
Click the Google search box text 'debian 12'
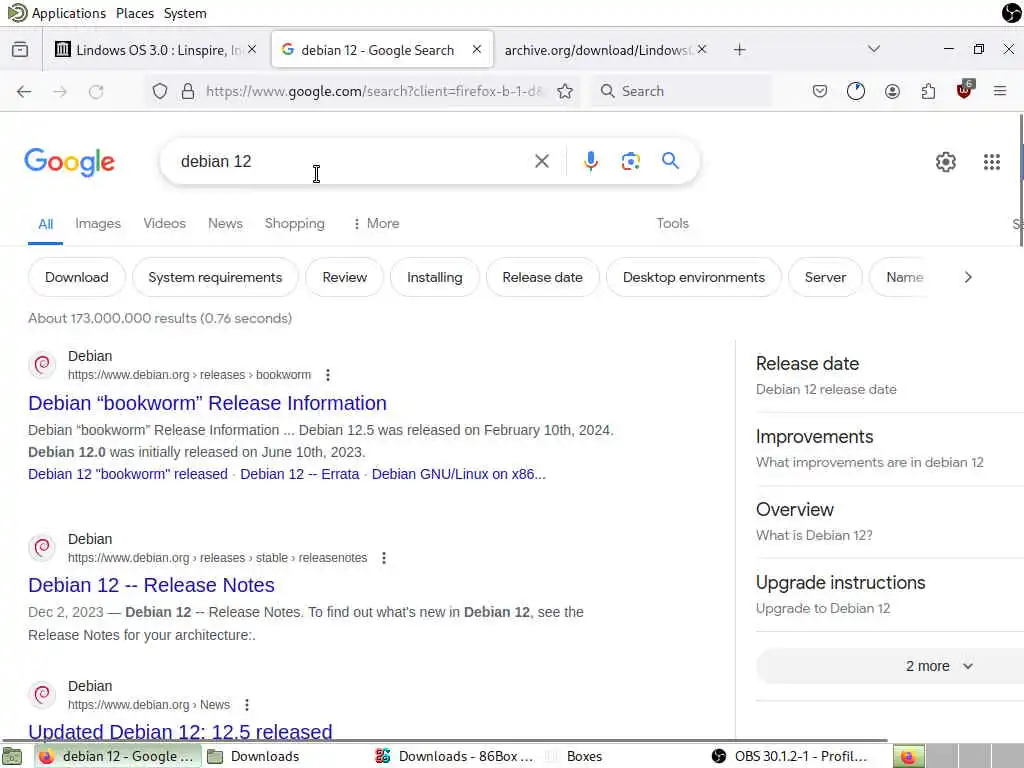(x=216, y=161)
